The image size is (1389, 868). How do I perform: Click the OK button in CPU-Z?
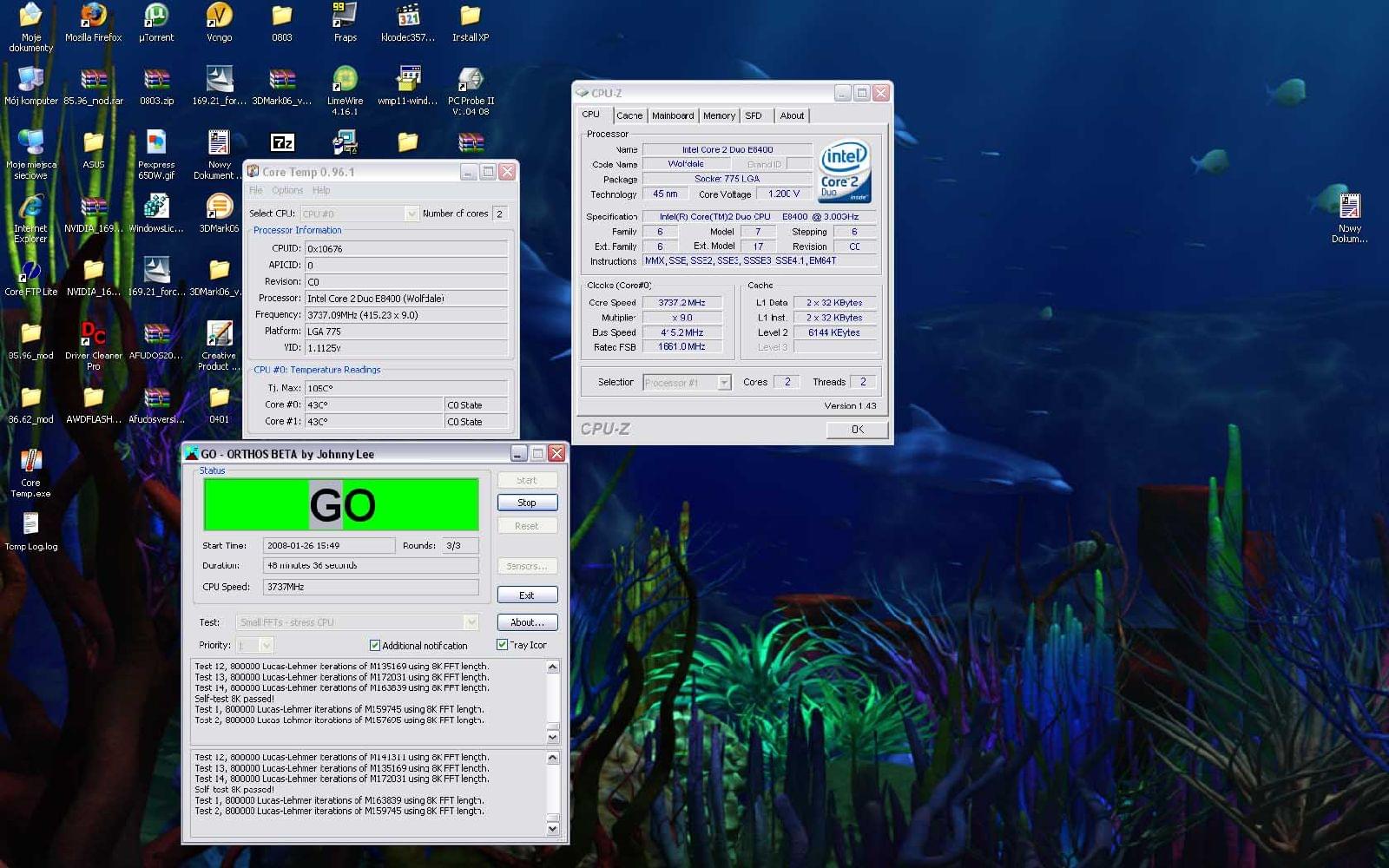click(857, 430)
